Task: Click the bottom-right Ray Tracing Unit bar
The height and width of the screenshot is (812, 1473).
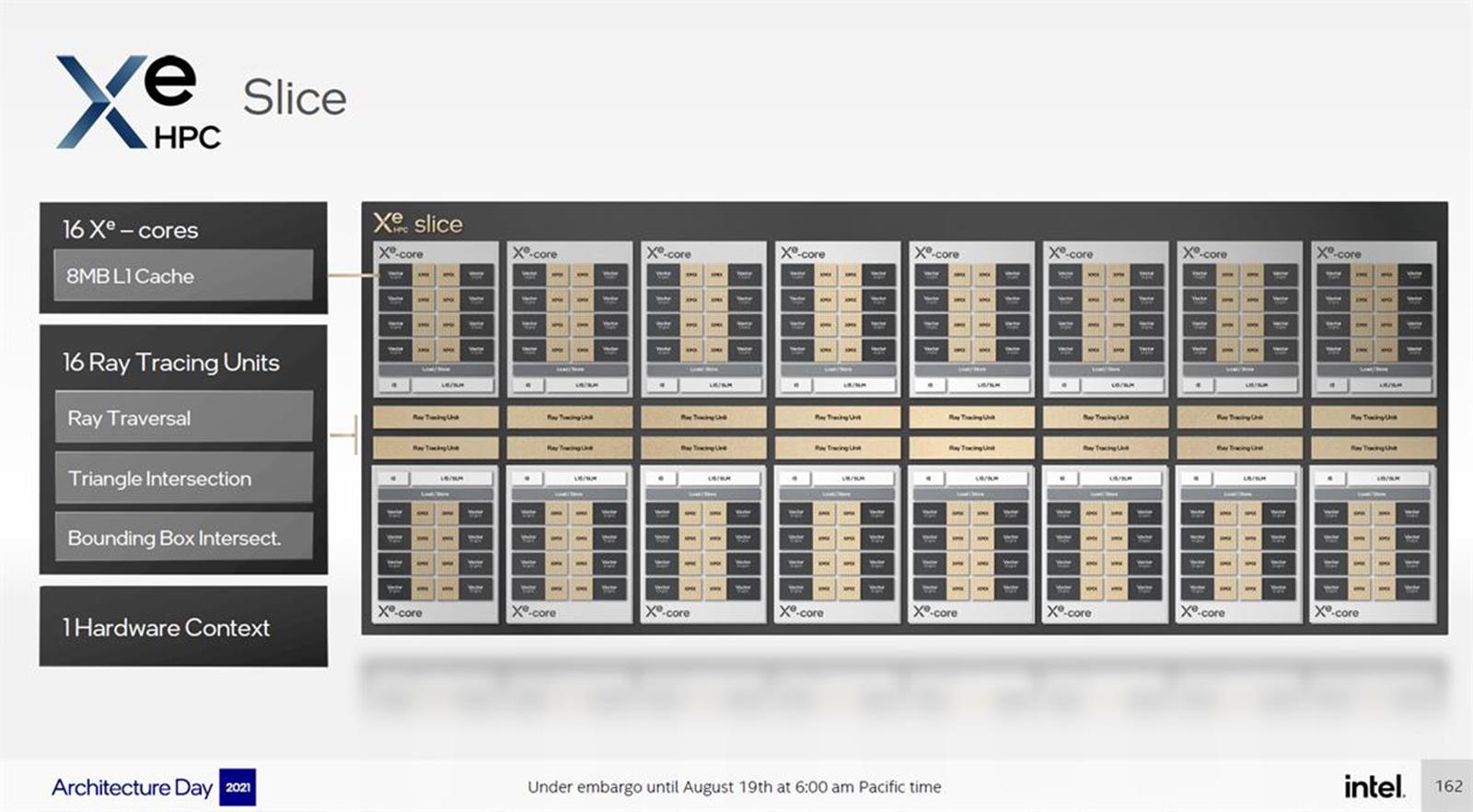Action: coord(1373,447)
